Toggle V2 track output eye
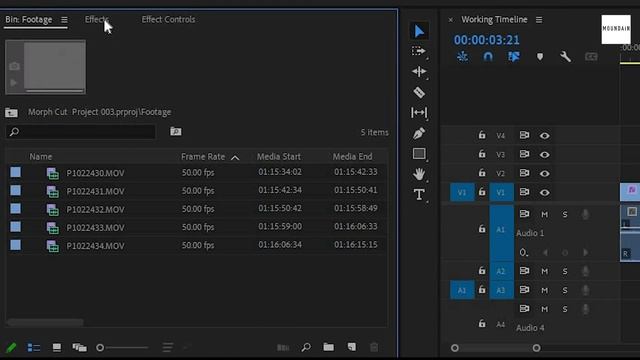Image resolution: width=640 pixels, height=360 pixels. click(544, 173)
